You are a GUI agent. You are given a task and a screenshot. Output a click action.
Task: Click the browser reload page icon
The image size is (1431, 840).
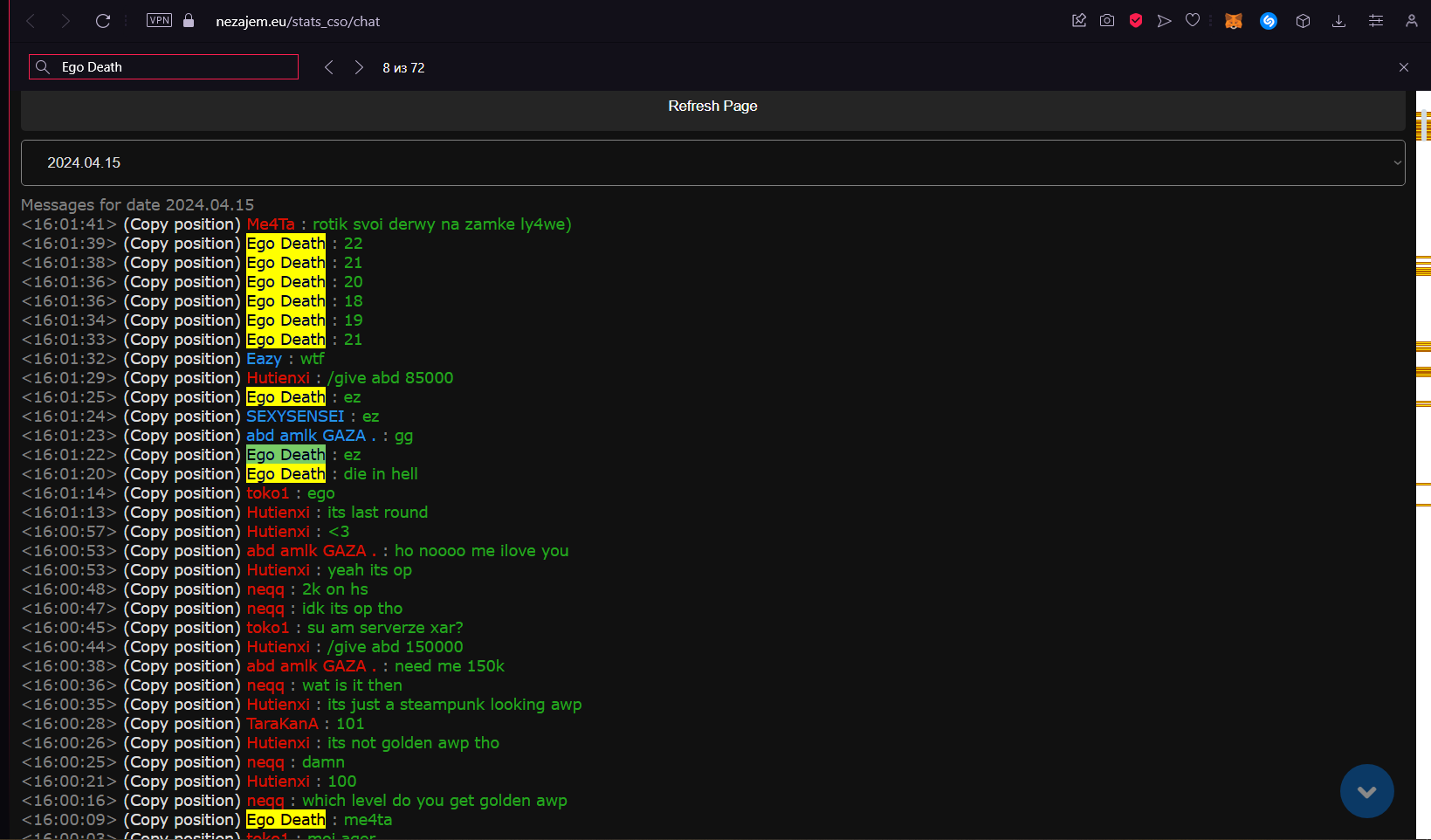pos(103,21)
